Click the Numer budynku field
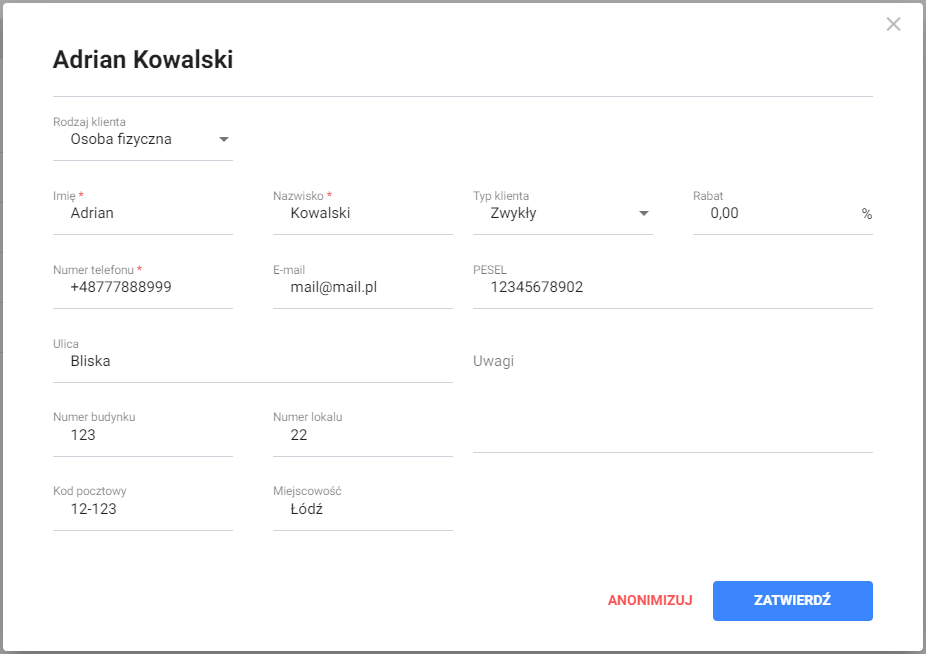Screen dimensions: 926x654 (142, 435)
